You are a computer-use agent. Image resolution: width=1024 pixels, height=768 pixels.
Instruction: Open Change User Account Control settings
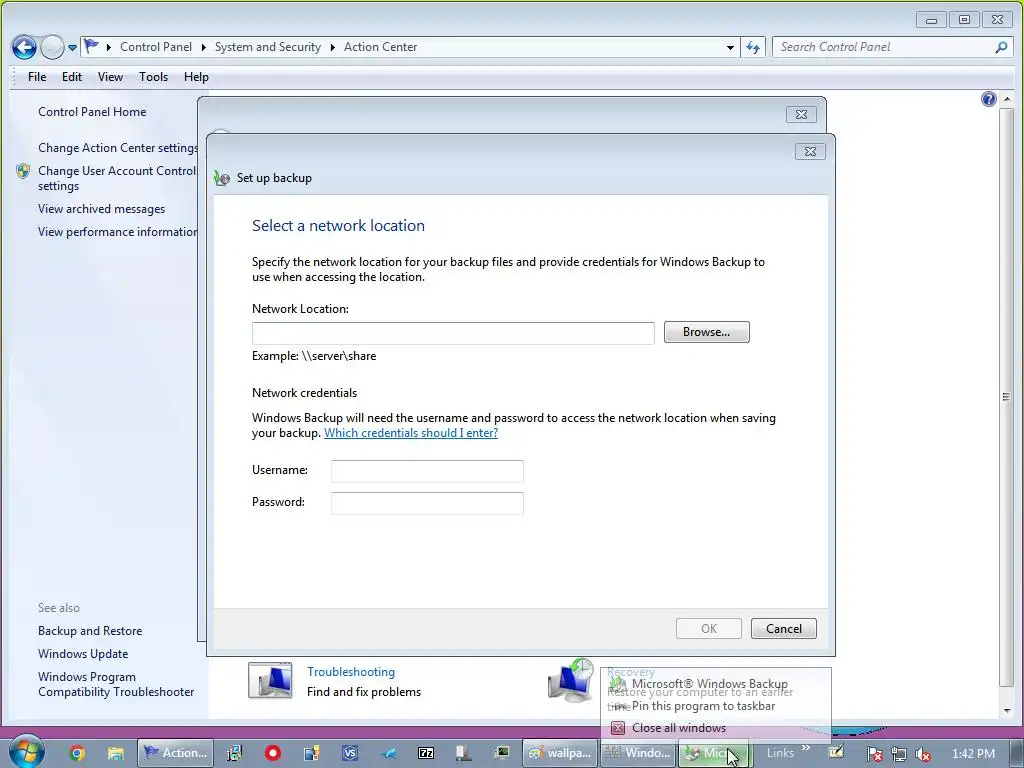point(117,178)
